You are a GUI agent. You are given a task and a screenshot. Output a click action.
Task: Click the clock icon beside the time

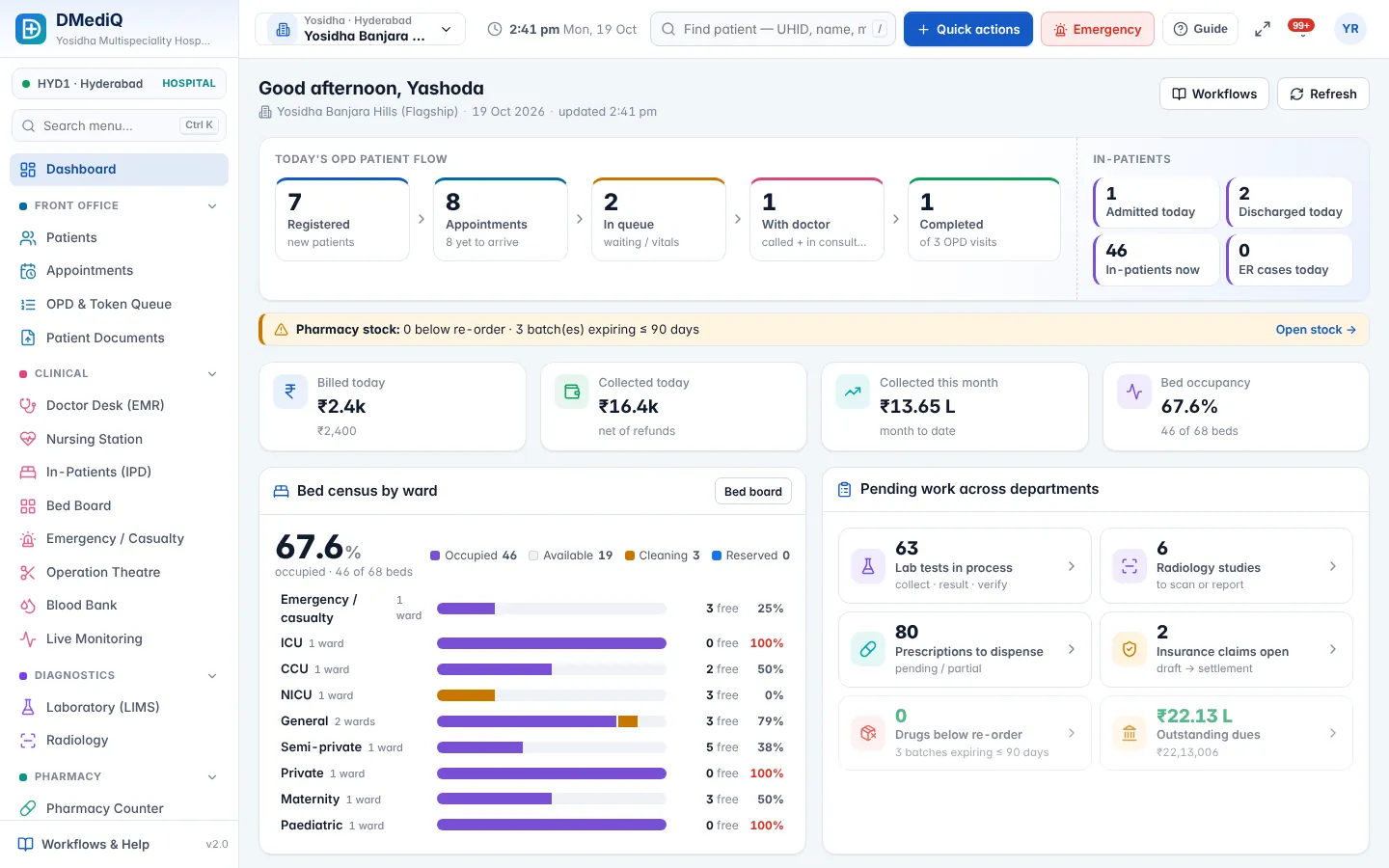495,30
